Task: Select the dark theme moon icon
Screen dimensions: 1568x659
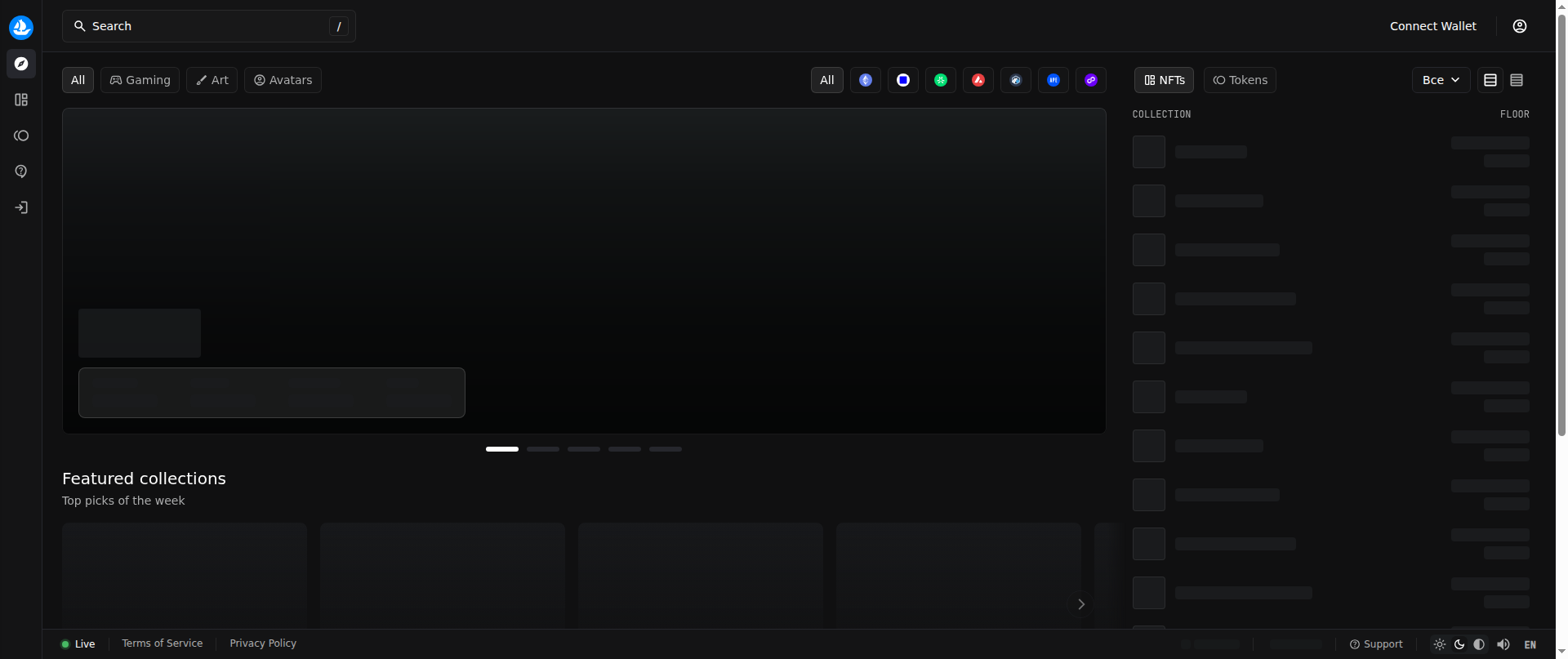Action: [x=1459, y=644]
